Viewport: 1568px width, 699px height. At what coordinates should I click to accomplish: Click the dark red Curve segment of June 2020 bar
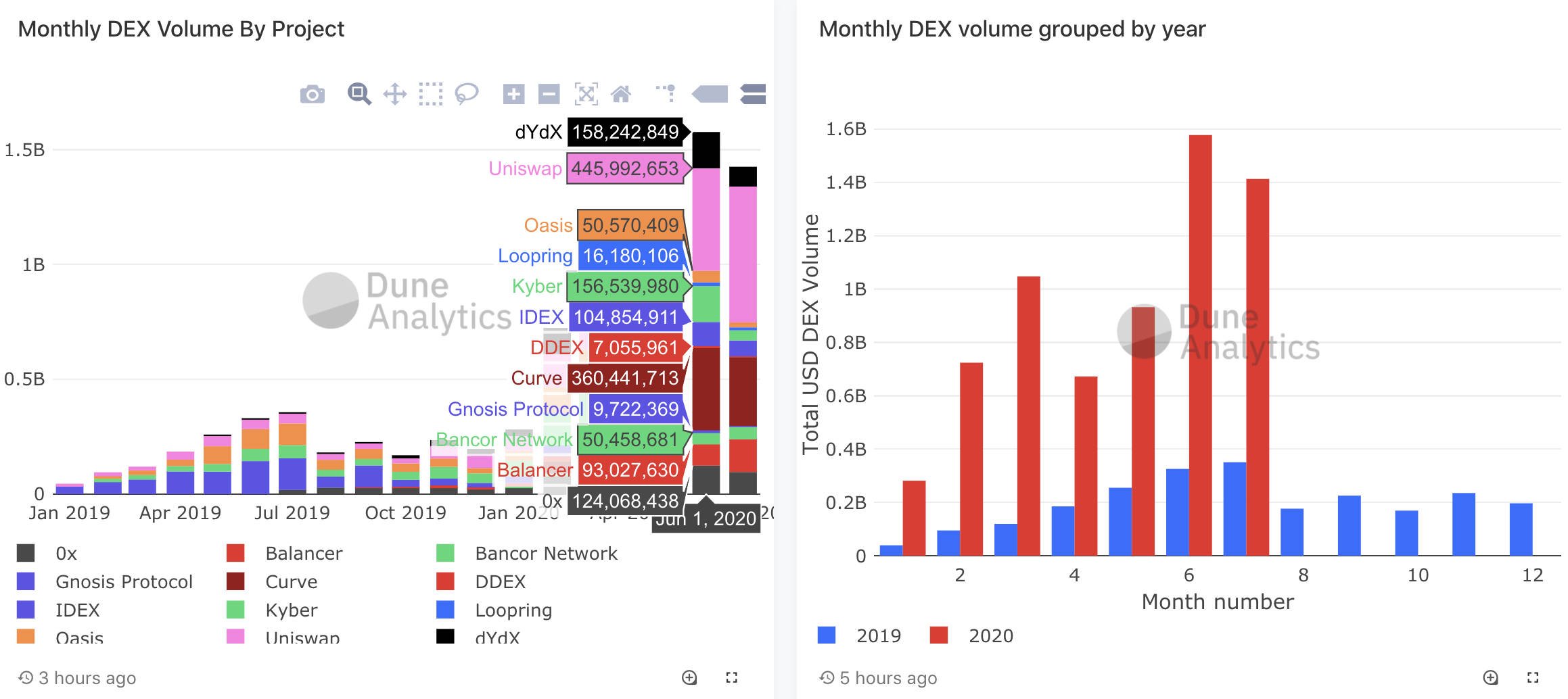(706, 389)
